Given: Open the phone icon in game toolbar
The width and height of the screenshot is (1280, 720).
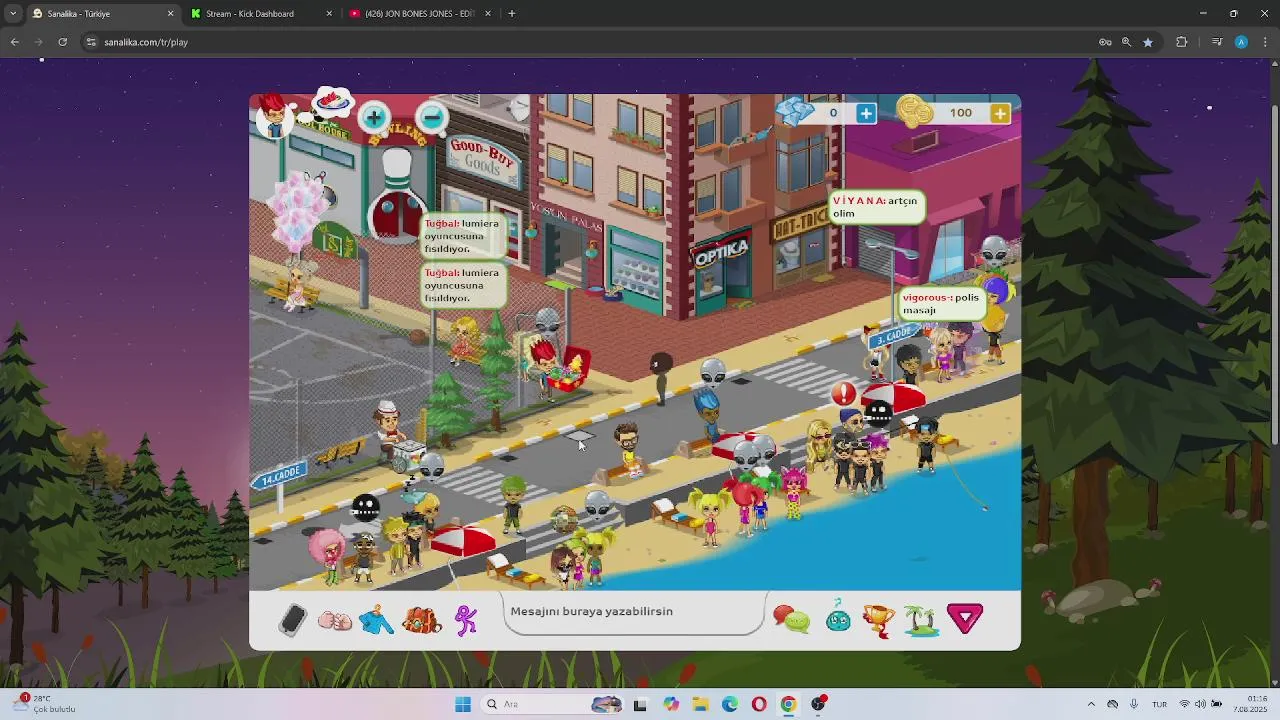Looking at the screenshot, I should (293, 620).
